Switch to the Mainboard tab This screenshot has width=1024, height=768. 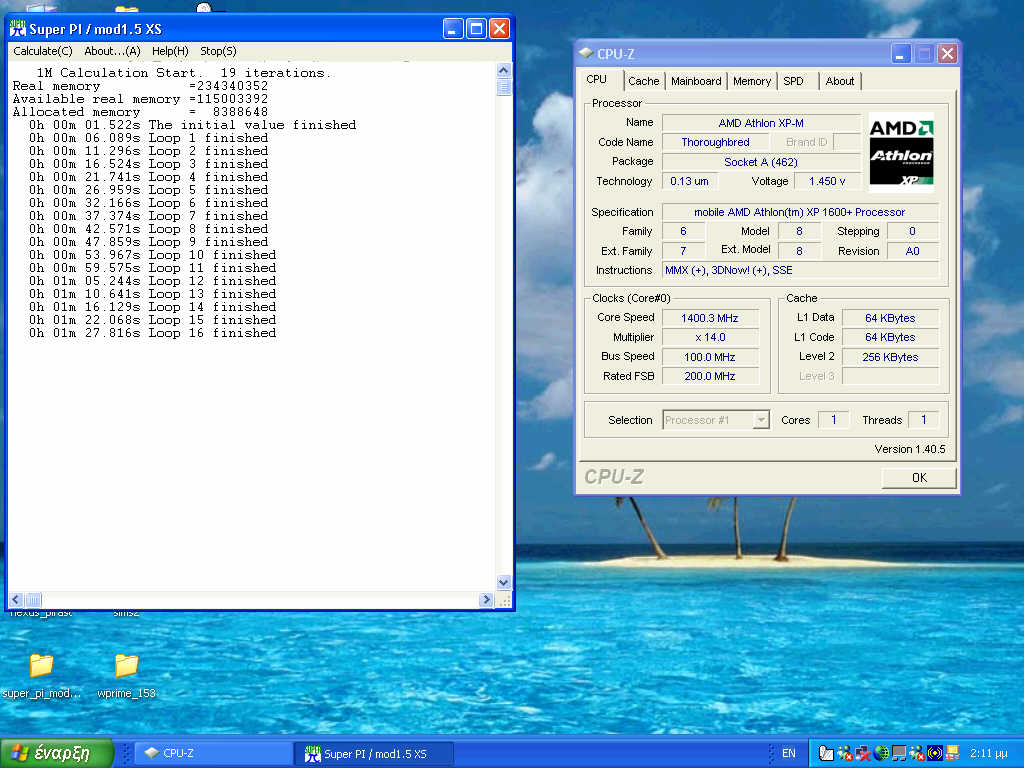click(696, 81)
